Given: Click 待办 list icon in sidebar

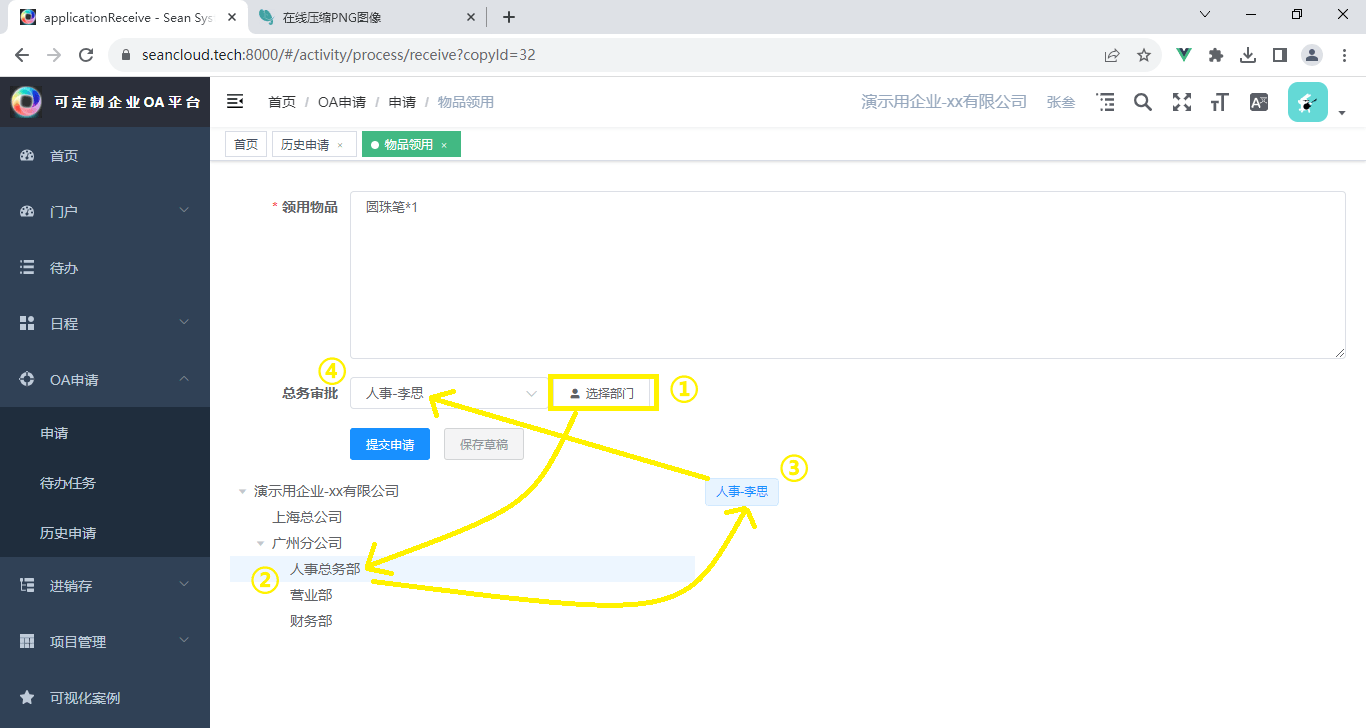Looking at the screenshot, I should point(27,268).
